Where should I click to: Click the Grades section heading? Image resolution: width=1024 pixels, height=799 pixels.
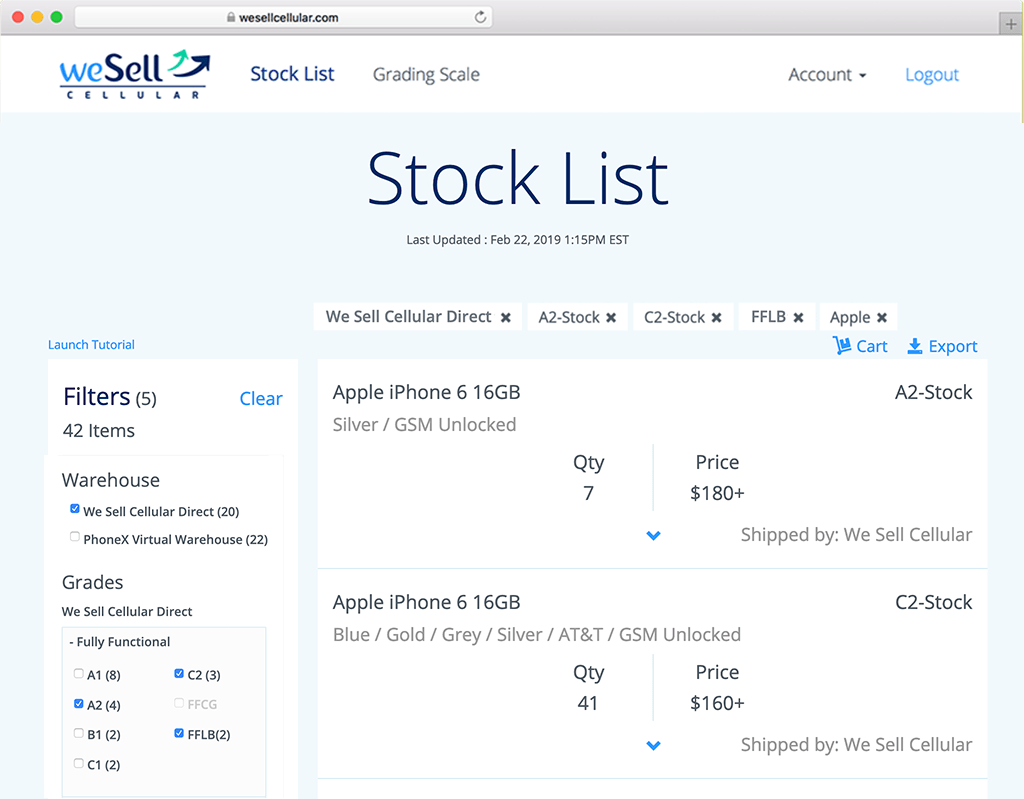(x=92, y=582)
